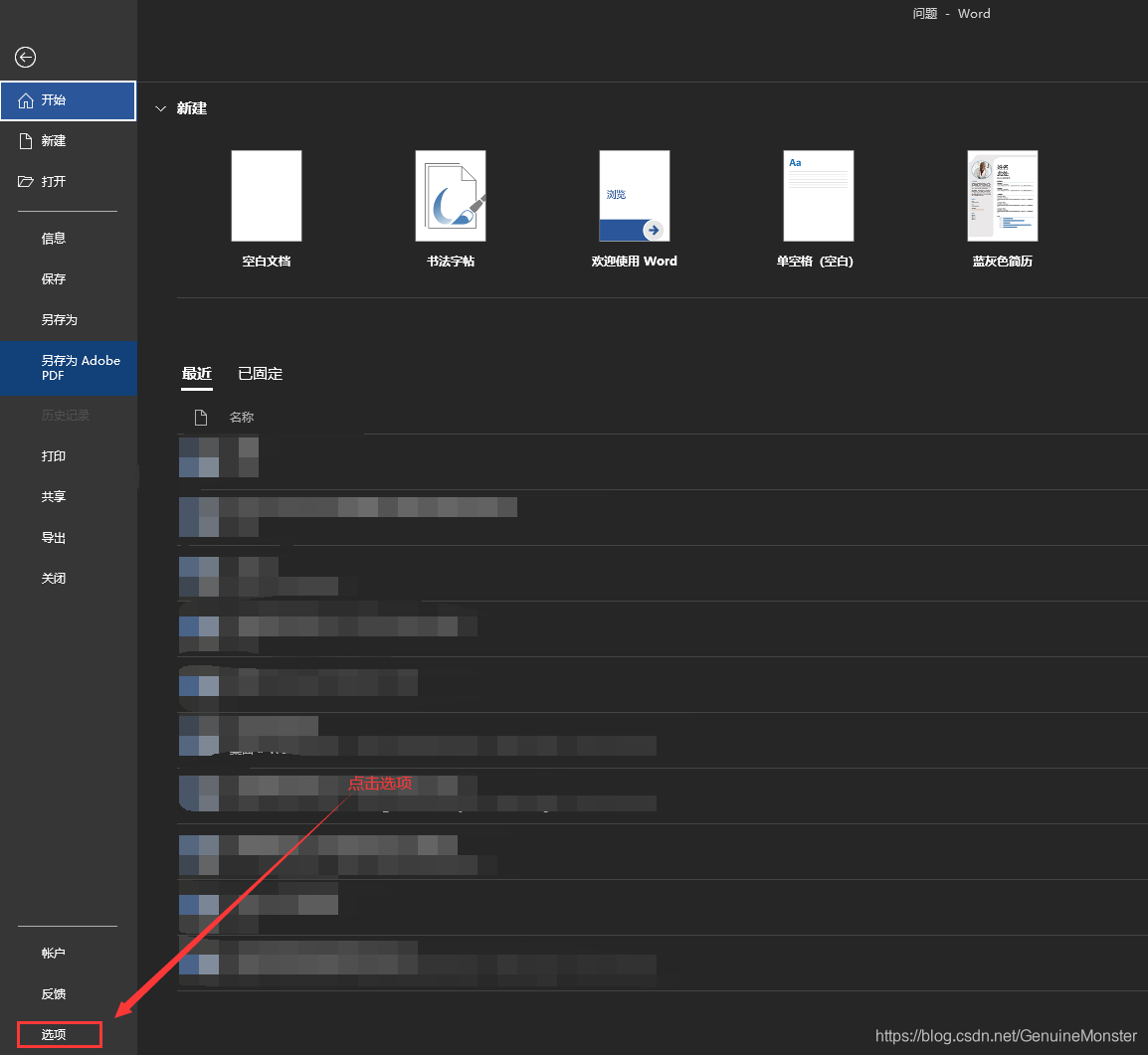The width and height of the screenshot is (1148, 1055).
Task: Click the back arrow circle icon
Action: coord(26,57)
